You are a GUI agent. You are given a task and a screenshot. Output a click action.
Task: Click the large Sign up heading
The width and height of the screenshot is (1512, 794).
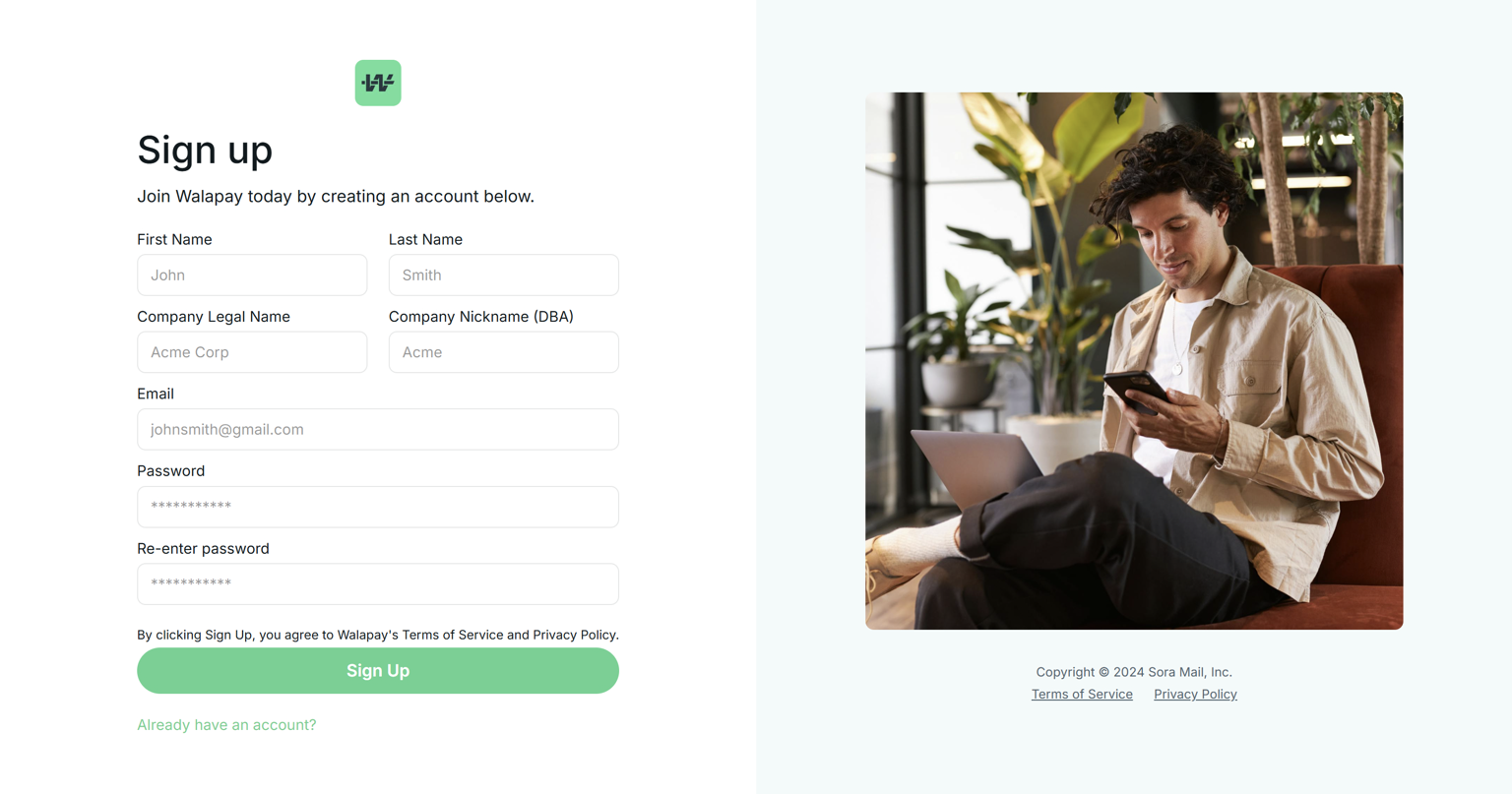point(205,151)
